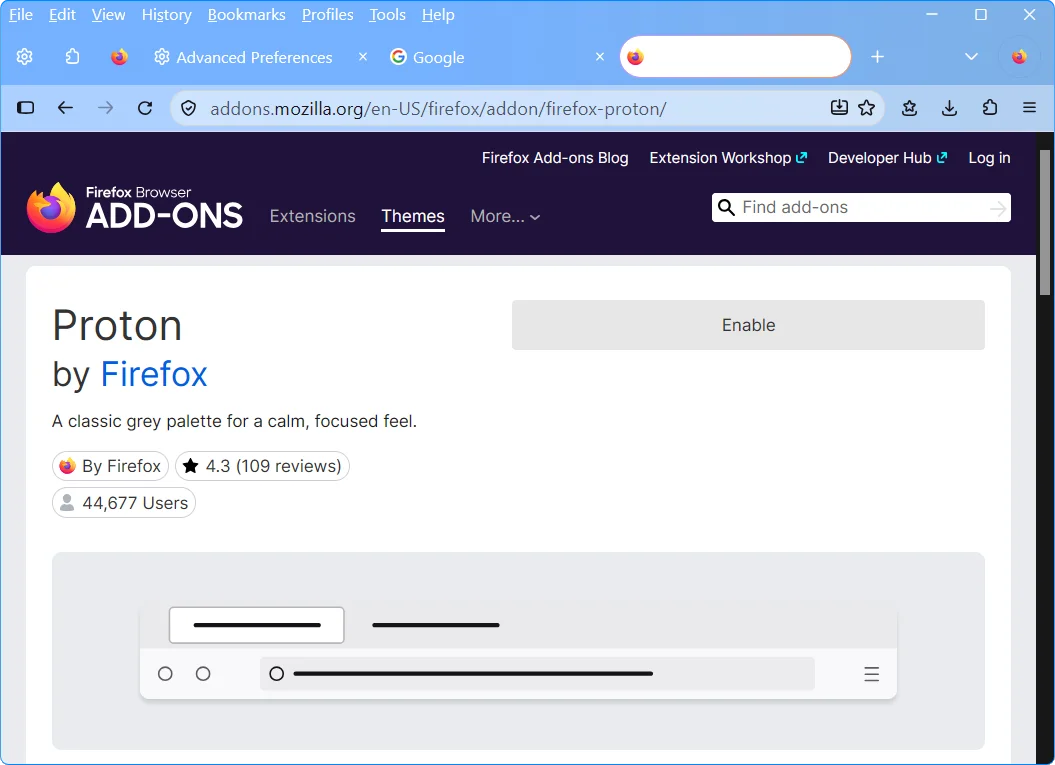The width and height of the screenshot is (1055, 765).
Task: Open the pinned puzzle-piece add-ons tab
Action: pos(72,57)
